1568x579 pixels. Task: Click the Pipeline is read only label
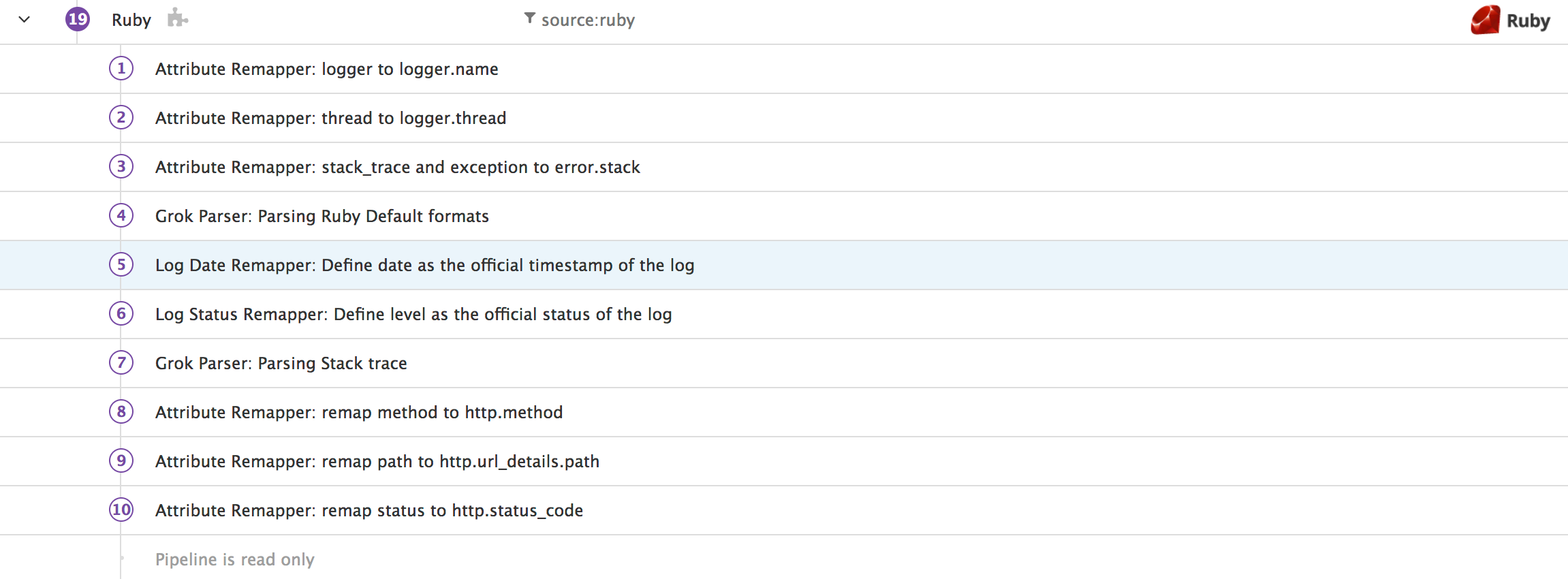(x=234, y=559)
